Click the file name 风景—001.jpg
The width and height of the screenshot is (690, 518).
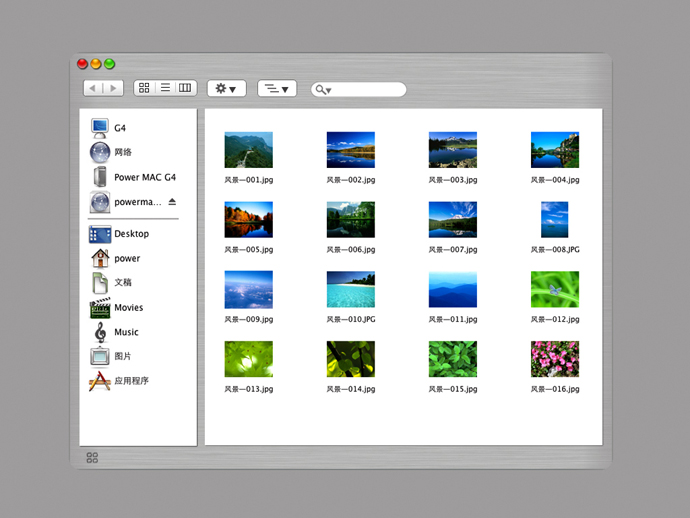point(249,180)
